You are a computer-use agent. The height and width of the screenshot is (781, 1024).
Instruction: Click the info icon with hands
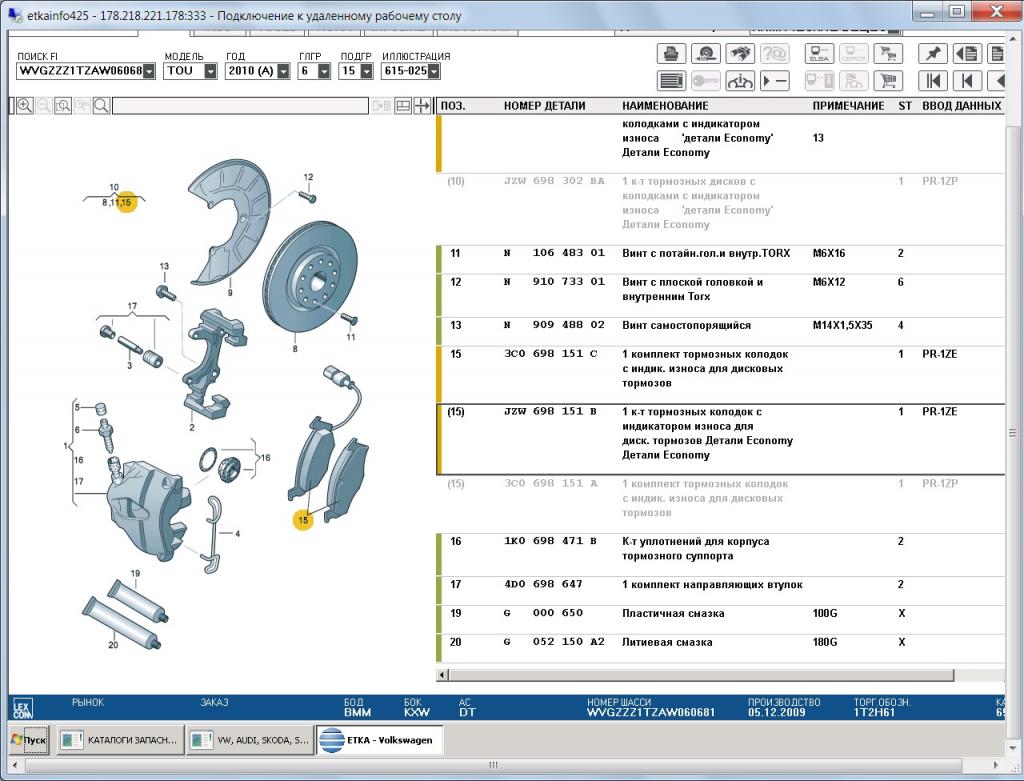(x=740, y=81)
